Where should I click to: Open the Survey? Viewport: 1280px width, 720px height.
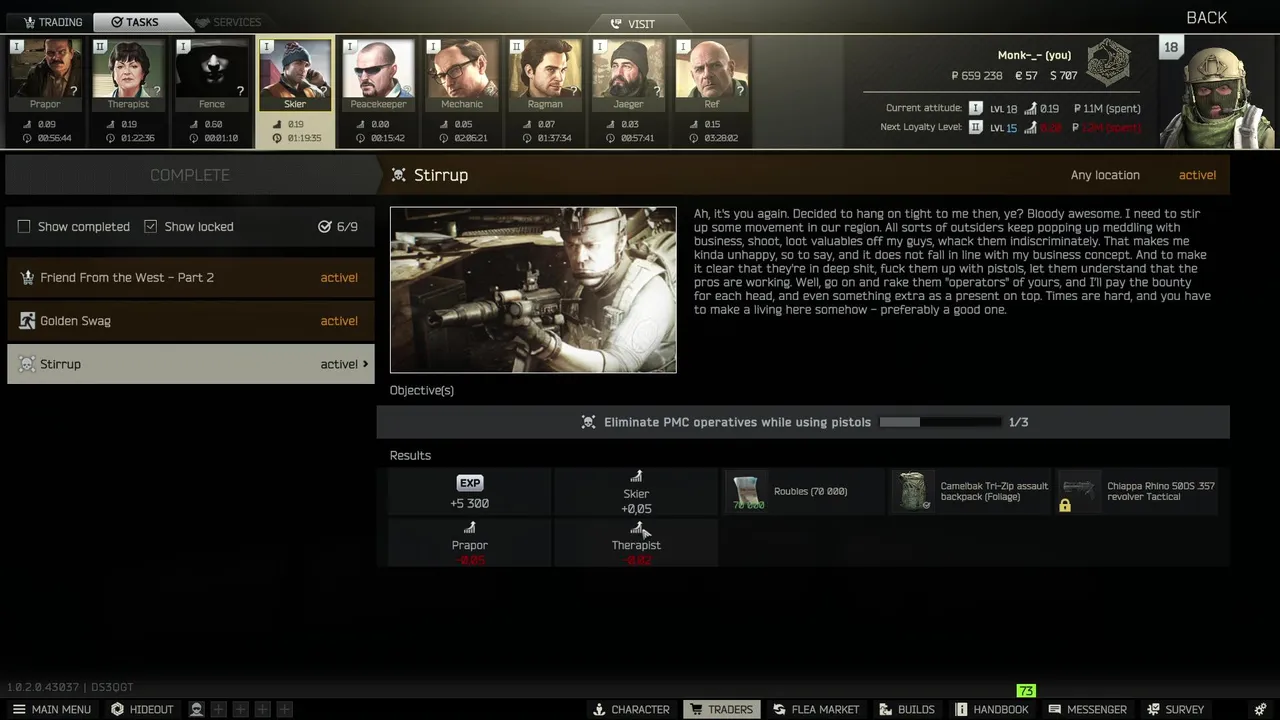(1176, 709)
